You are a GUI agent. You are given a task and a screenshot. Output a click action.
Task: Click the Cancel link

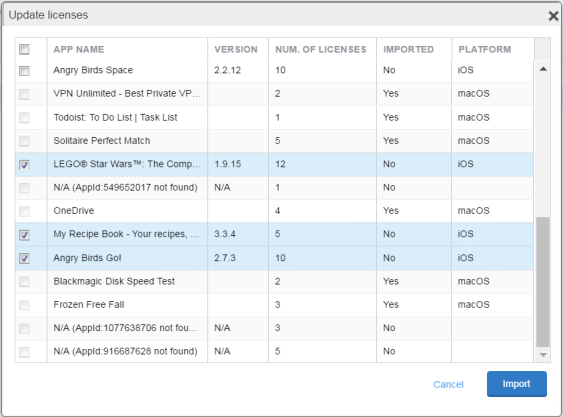pos(448,384)
